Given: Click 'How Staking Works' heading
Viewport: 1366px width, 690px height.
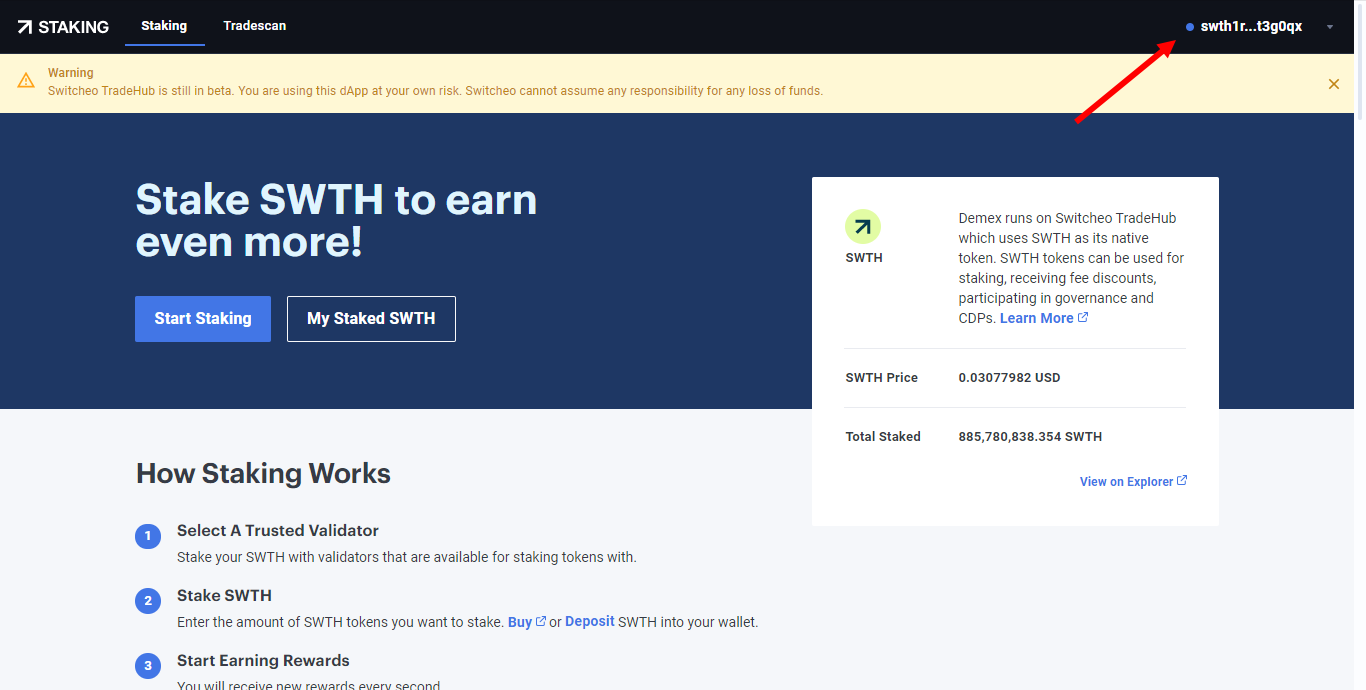Looking at the screenshot, I should [x=263, y=473].
